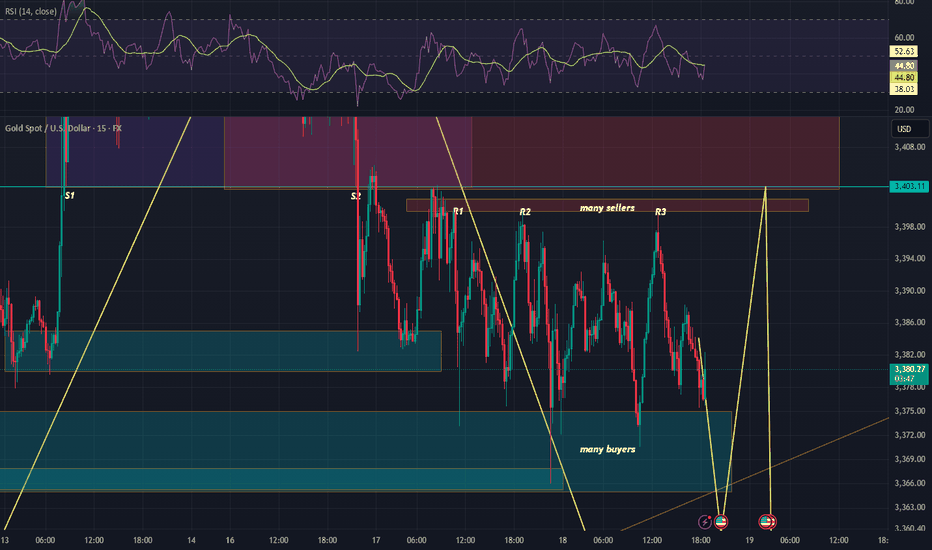The height and width of the screenshot is (550, 932).
Task: Click the 3,390.00 price scale value
Action: point(909,291)
